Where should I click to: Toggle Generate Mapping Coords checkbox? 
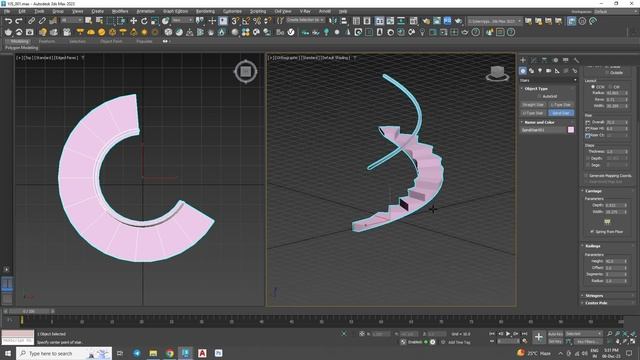(587, 176)
